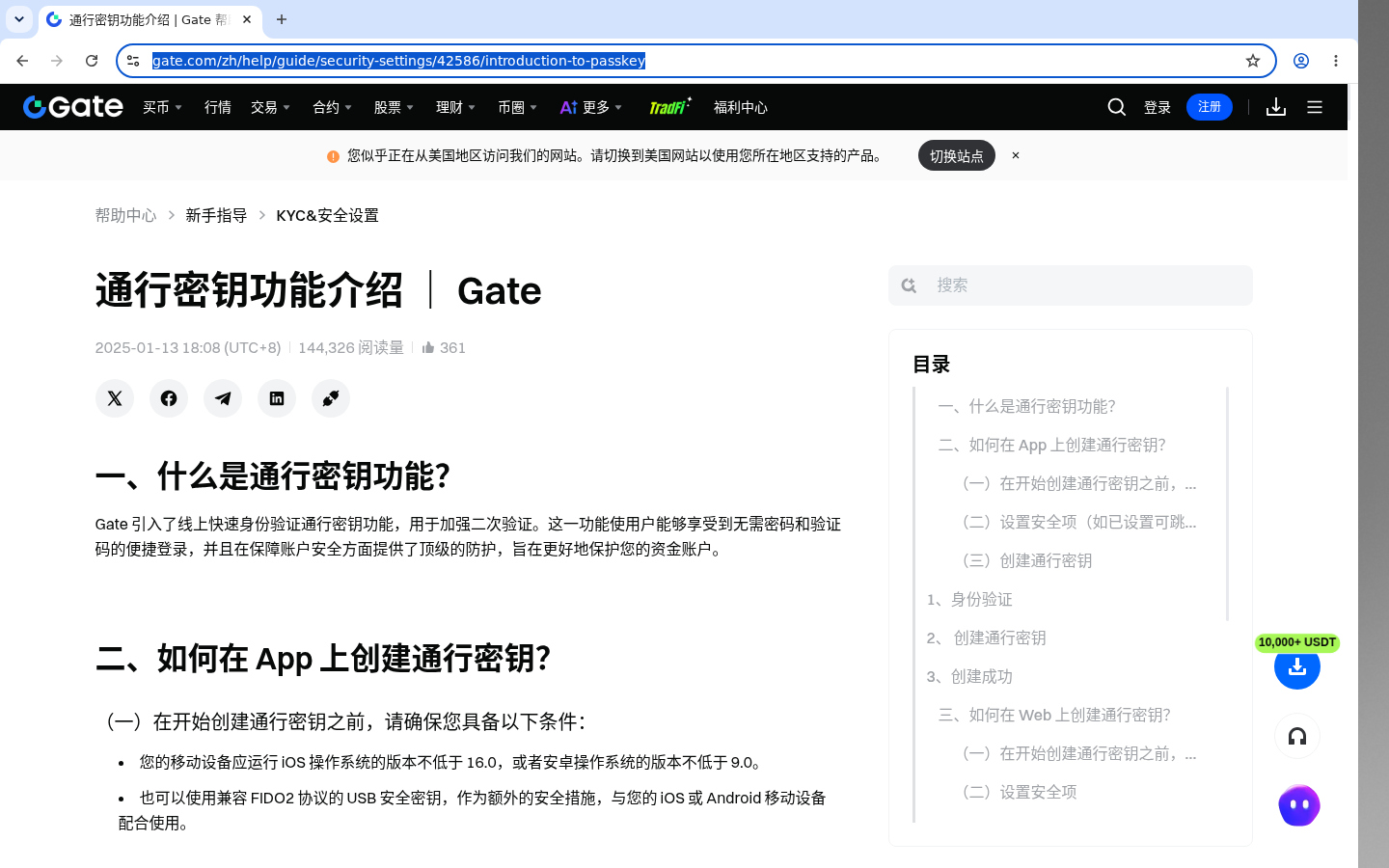Go to 新手指导 breadcrumb
Image resolution: width=1389 pixels, height=868 pixels.
click(x=216, y=215)
